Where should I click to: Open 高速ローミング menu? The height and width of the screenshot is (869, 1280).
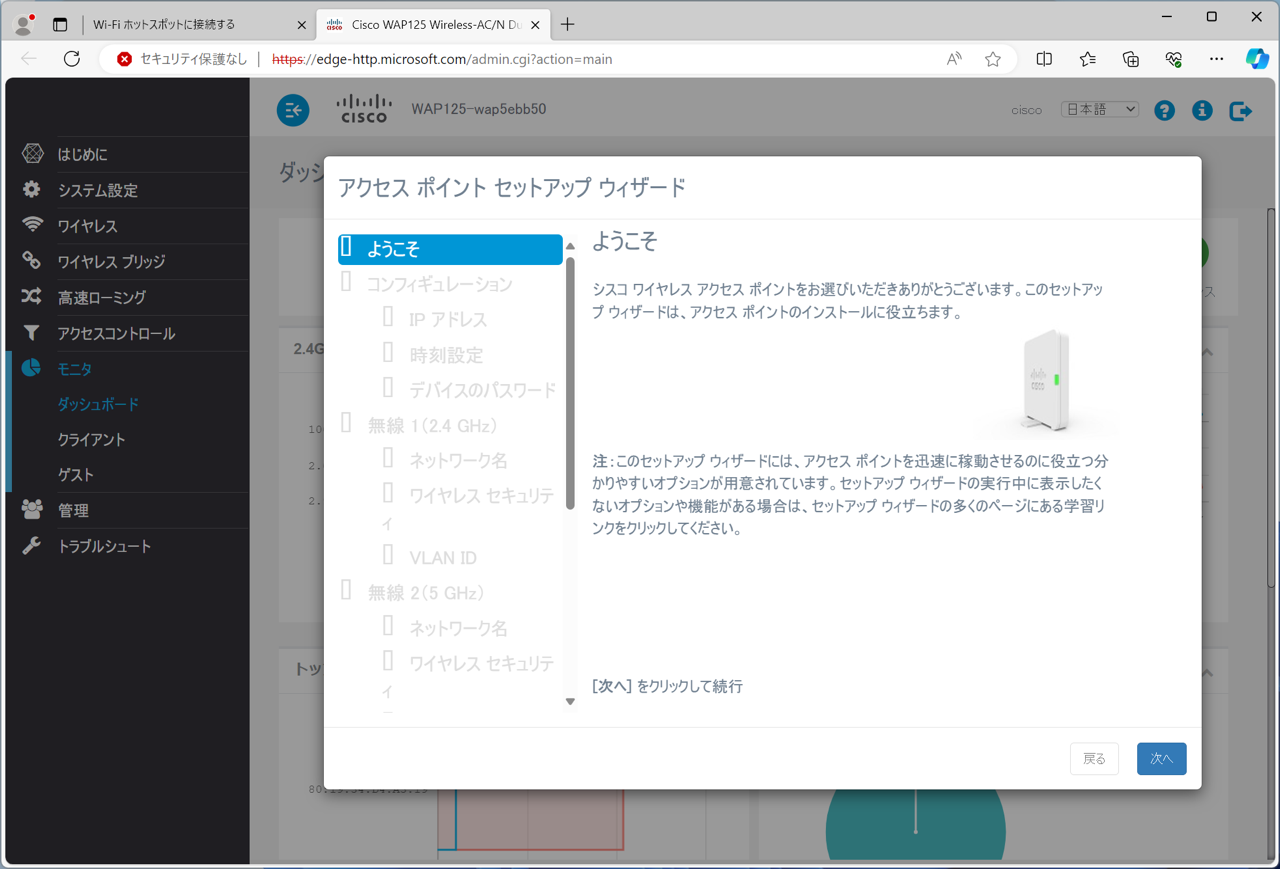pyautogui.click(x=102, y=298)
